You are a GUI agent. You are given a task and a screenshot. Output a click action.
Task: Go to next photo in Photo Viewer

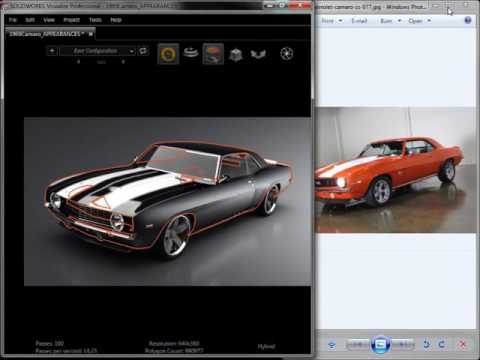click(x=403, y=344)
